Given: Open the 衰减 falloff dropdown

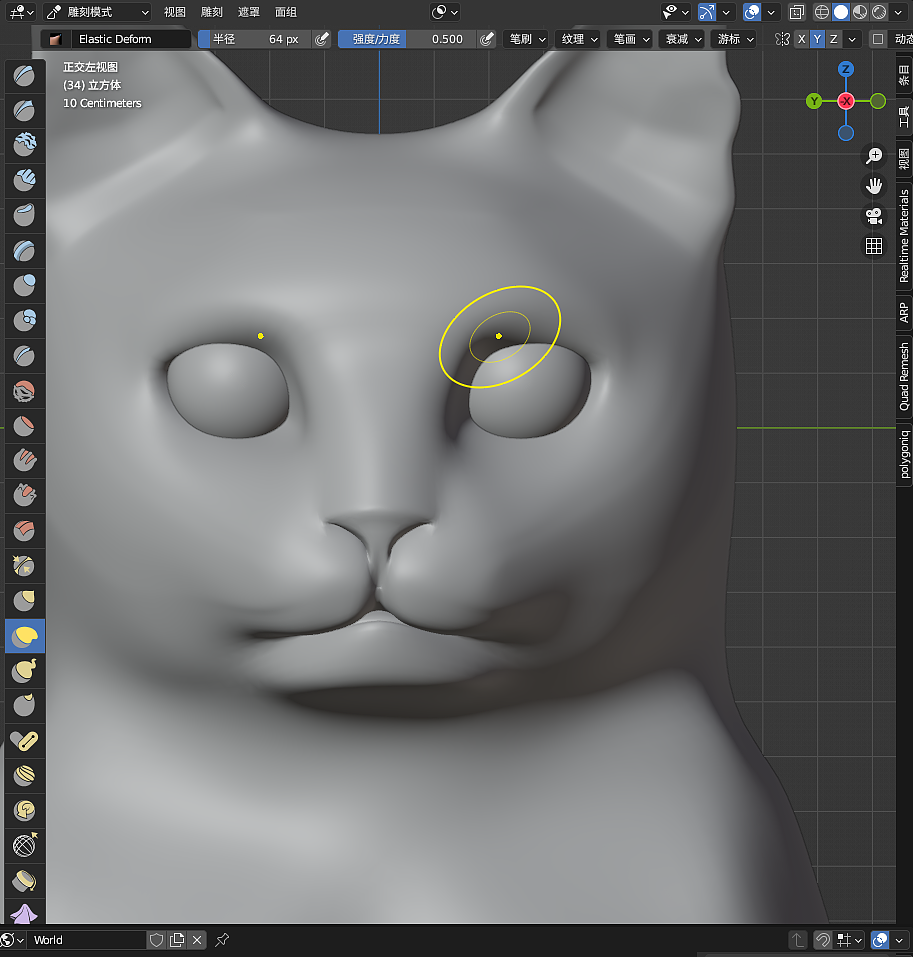Looking at the screenshot, I should (x=682, y=38).
